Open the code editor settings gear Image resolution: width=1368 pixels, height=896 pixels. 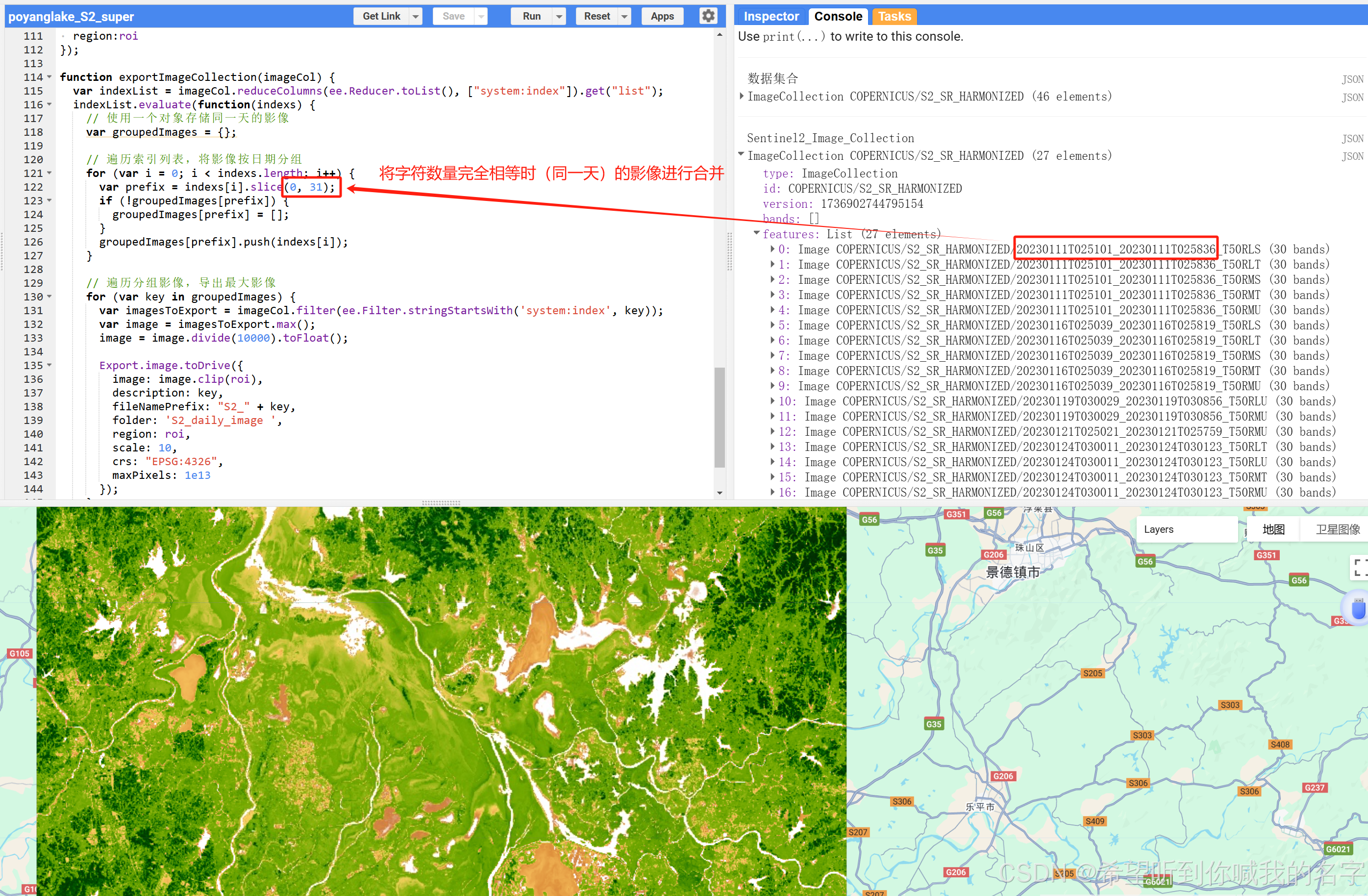pyautogui.click(x=708, y=16)
